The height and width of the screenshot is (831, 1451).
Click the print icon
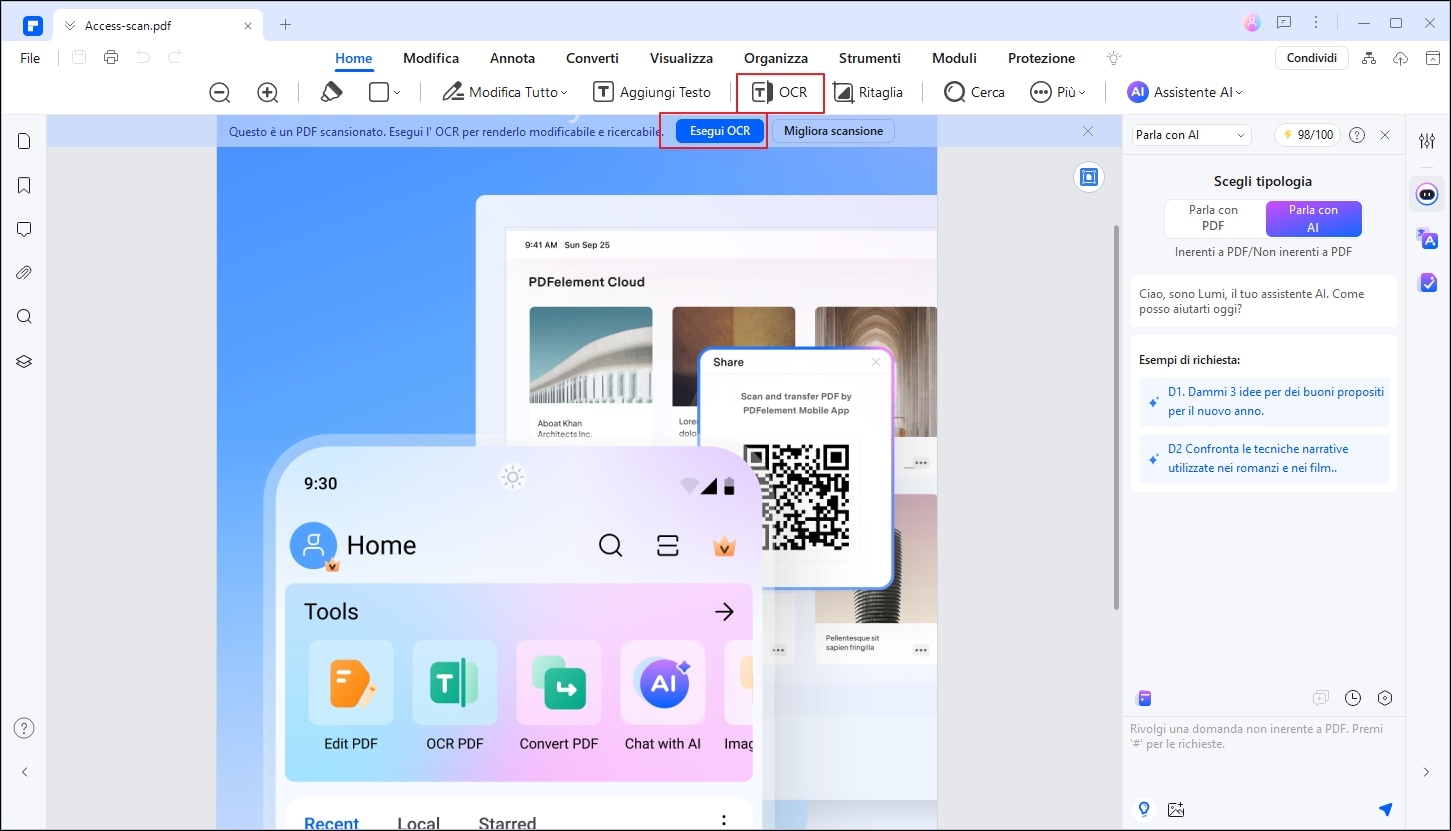point(111,58)
